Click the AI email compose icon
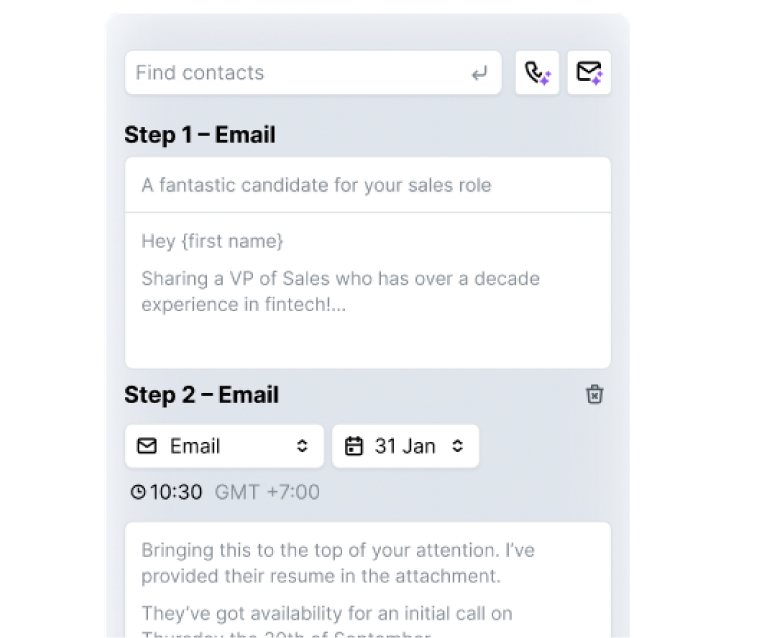The image size is (760, 638). tap(589, 73)
